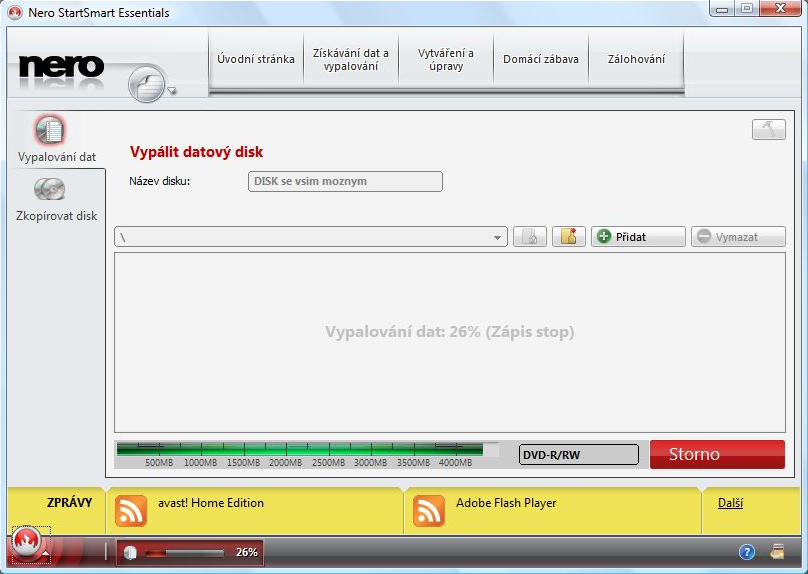Go to the Zálohování tab
The image size is (808, 574).
636,59
